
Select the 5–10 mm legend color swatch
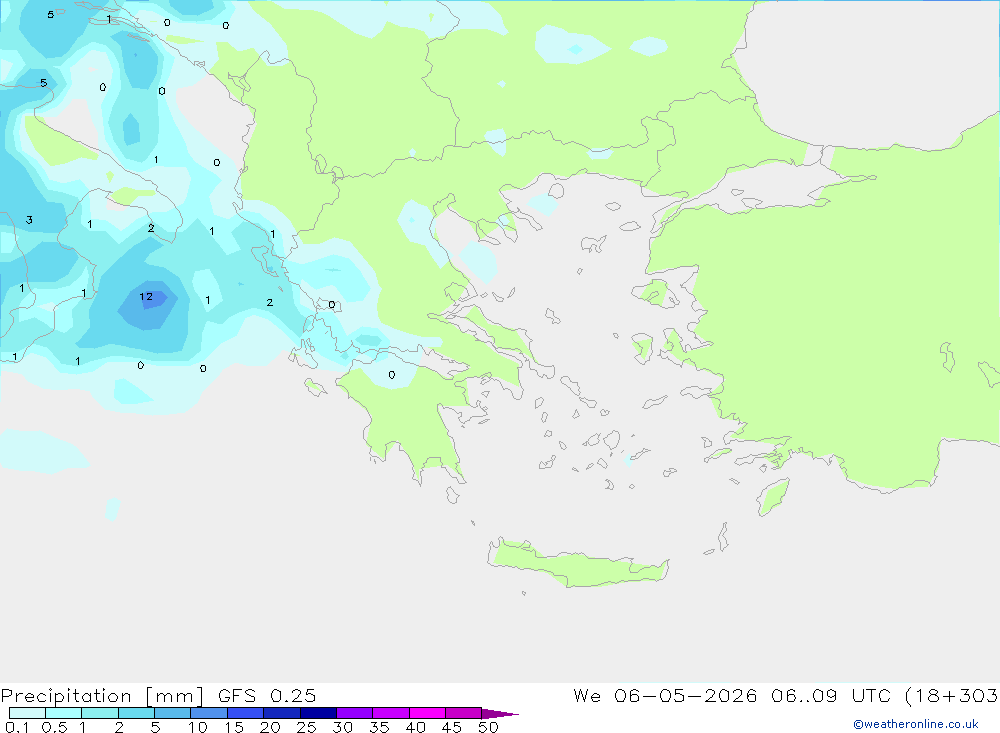(x=173, y=713)
